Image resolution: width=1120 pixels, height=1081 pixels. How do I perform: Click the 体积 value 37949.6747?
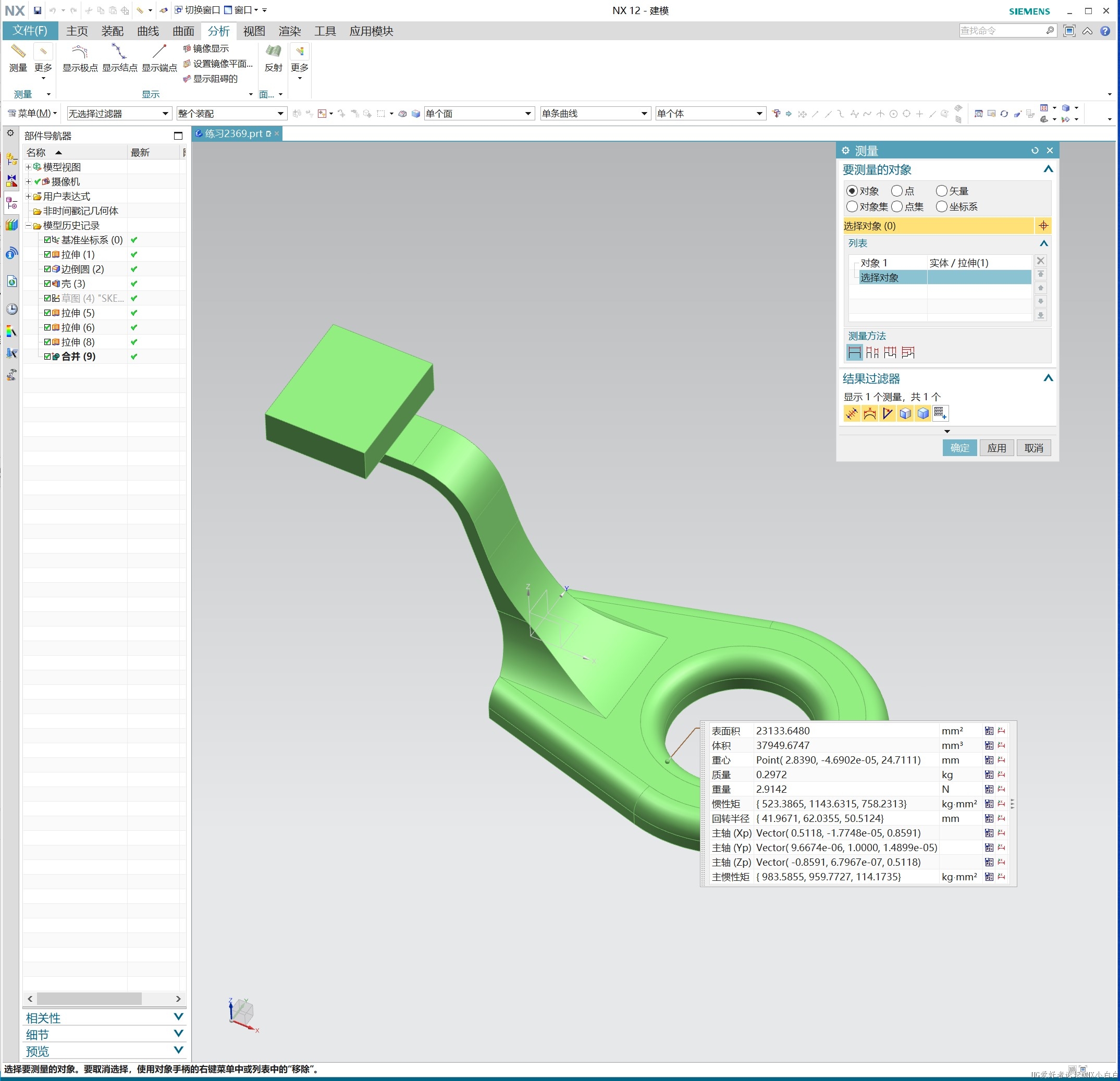(x=782, y=745)
